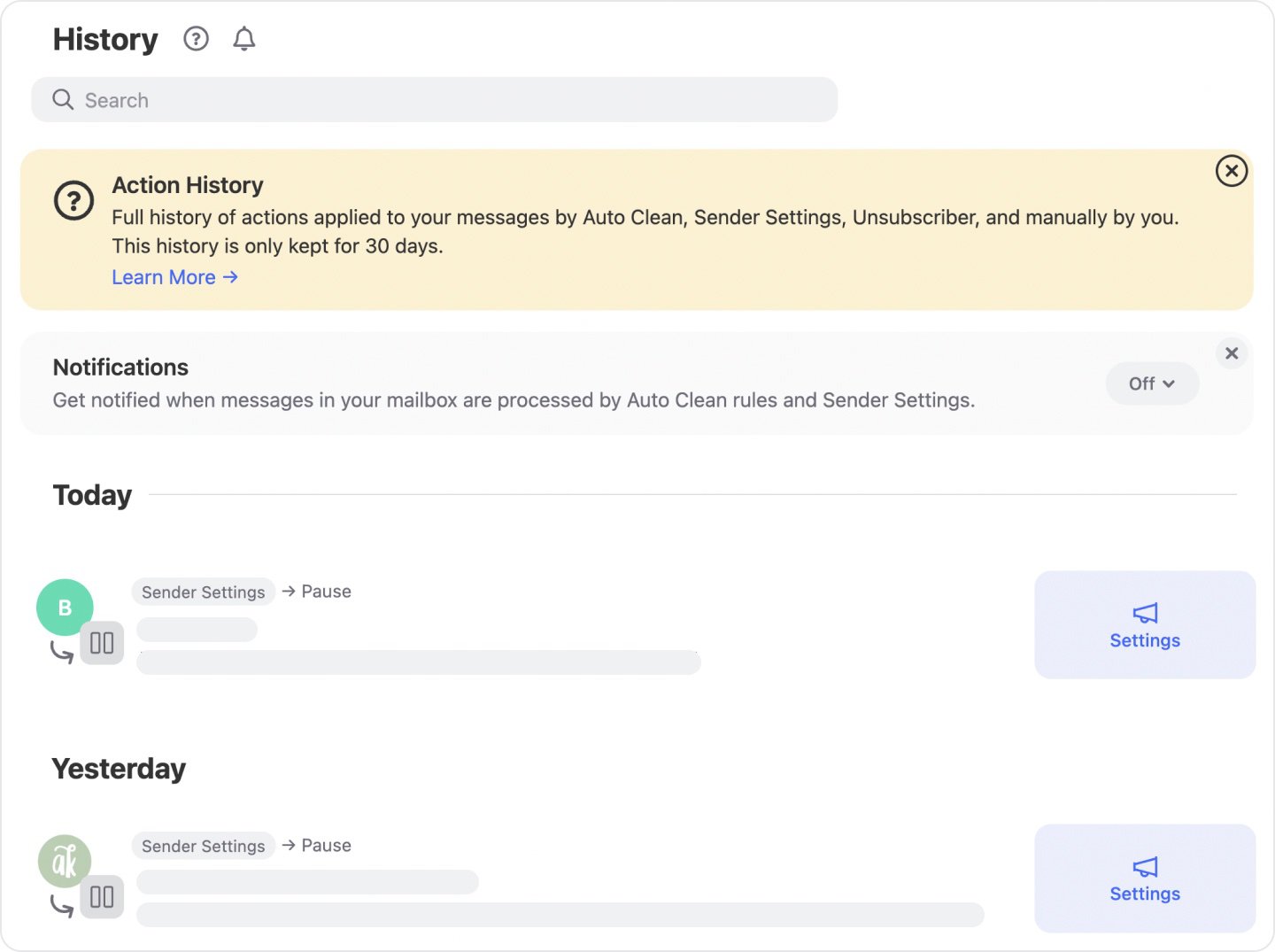Screen dimensions: 1275x952
Task: Click the Sender Settings tag under Today
Action: coord(203,592)
